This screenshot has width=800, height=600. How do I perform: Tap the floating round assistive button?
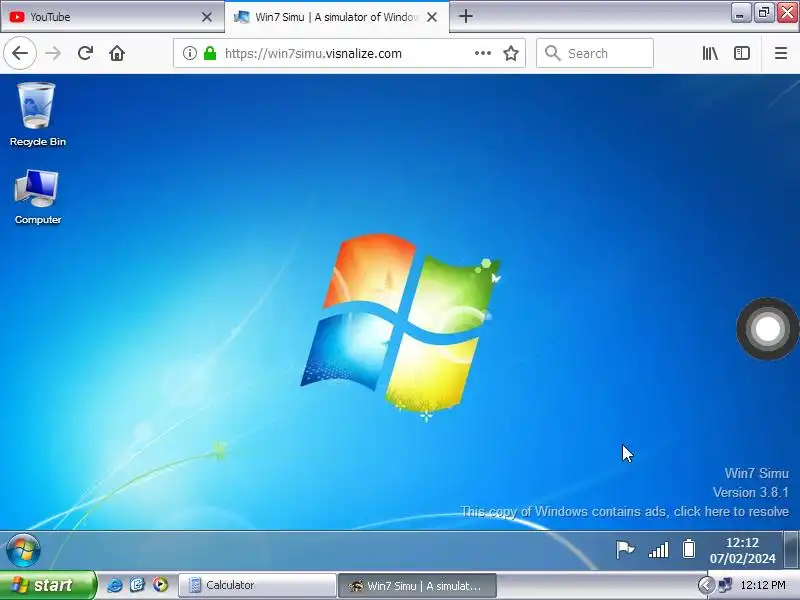767,329
